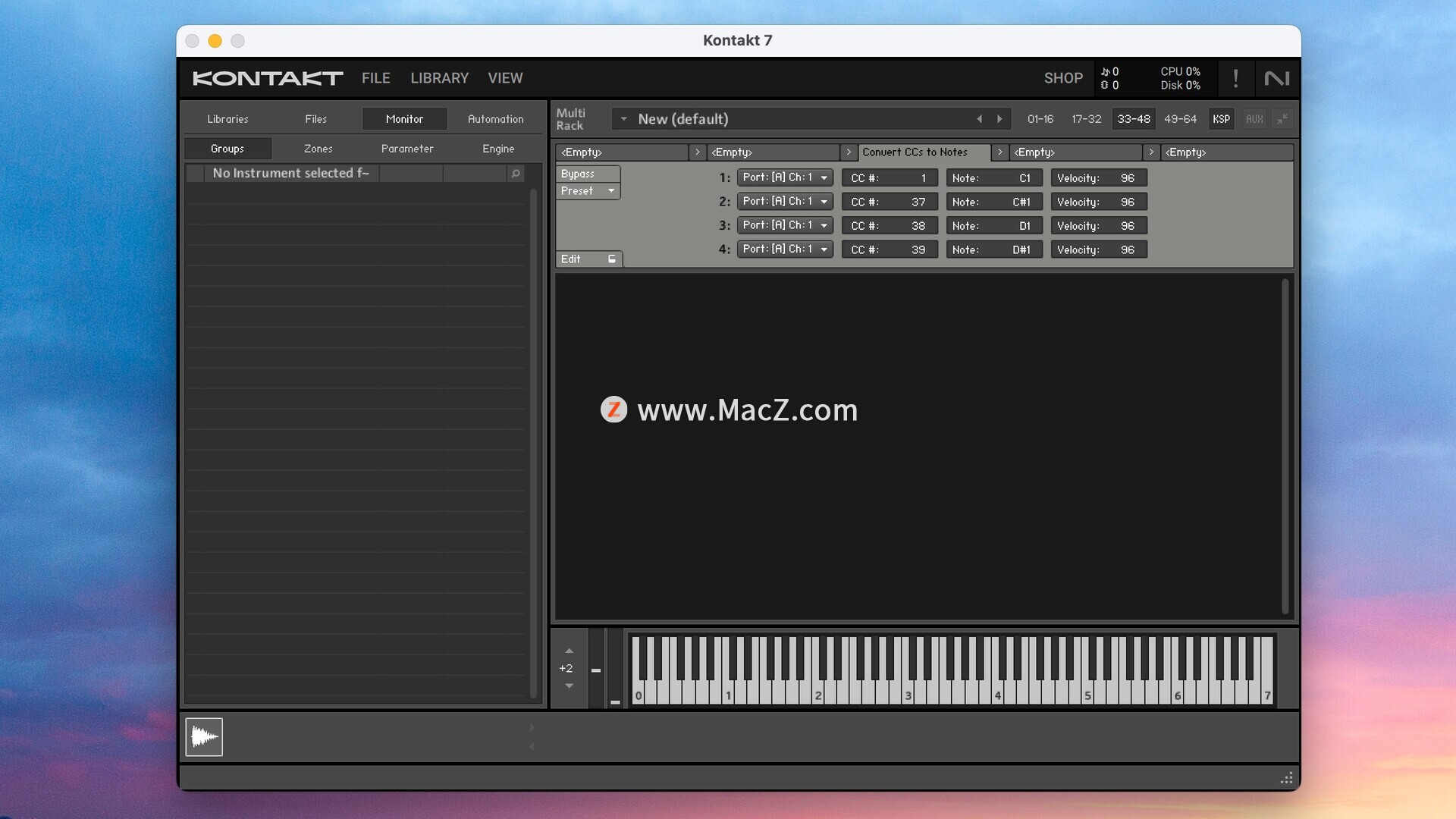
Task: Click the window resize grip icon
Action: point(1287,778)
